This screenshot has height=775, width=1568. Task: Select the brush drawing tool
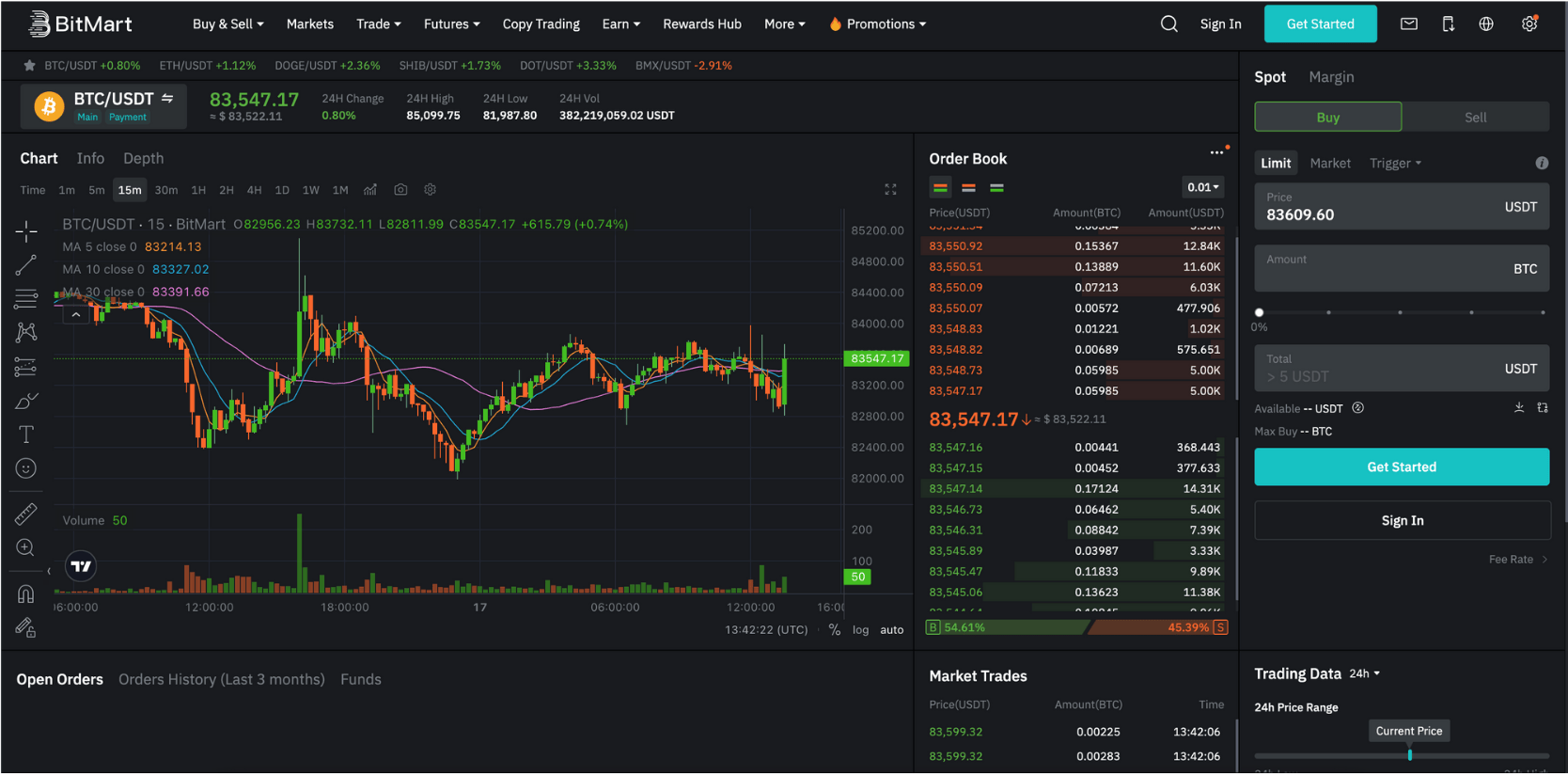point(26,401)
